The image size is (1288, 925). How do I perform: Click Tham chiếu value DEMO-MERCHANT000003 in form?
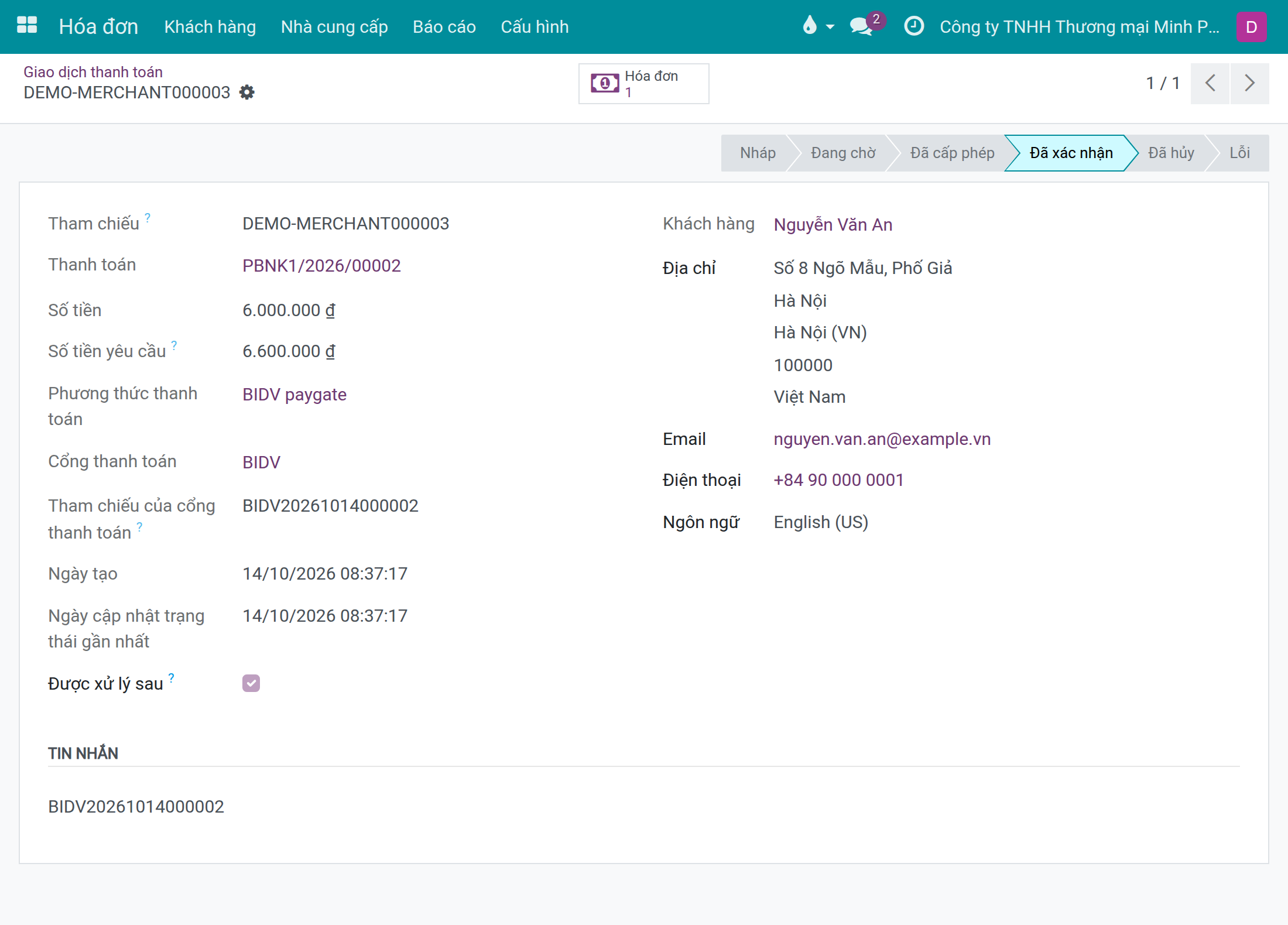tap(345, 224)
